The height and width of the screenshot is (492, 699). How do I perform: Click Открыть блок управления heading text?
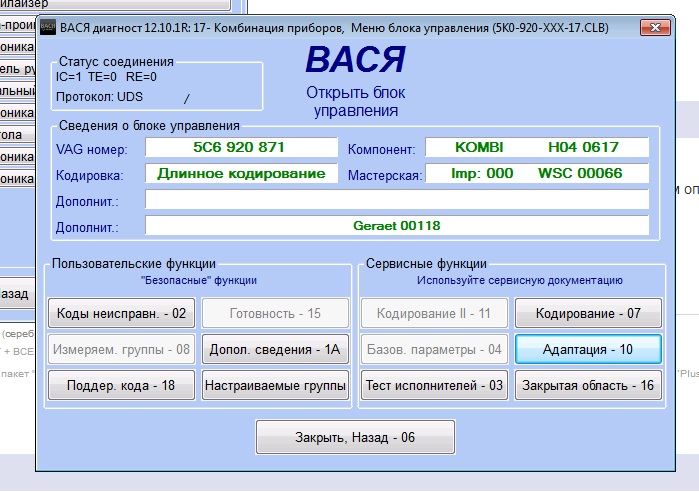pos(355,102)
